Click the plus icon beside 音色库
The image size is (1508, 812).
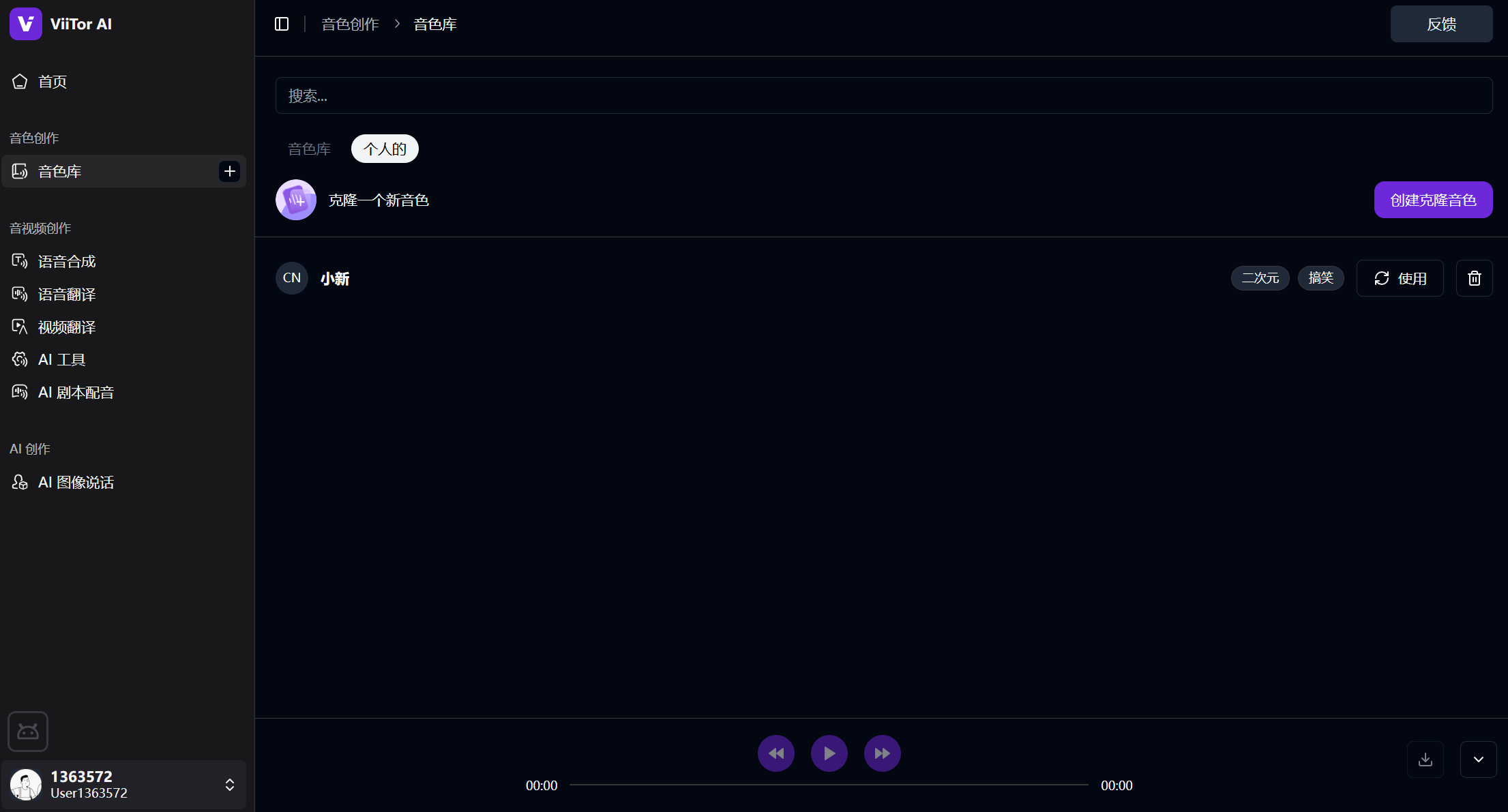[229, 171]
